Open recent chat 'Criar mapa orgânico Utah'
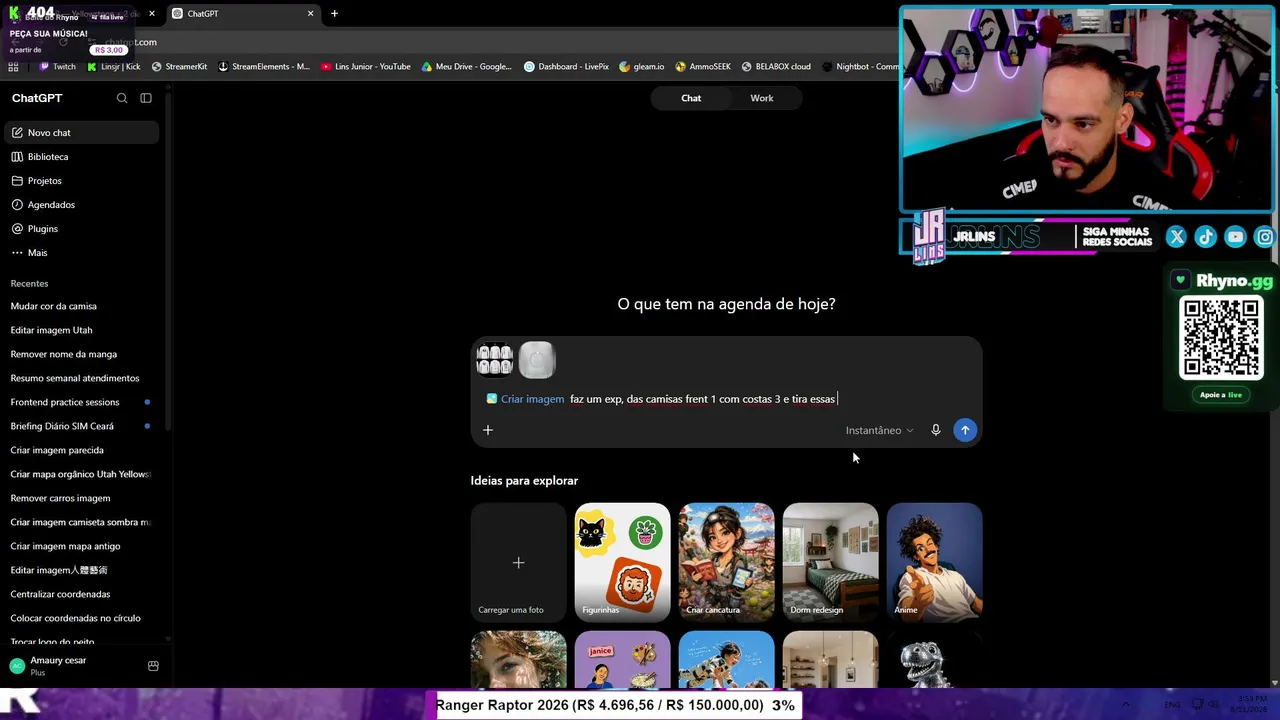This screenshot has width=1280, height=720. coord(81,474)
